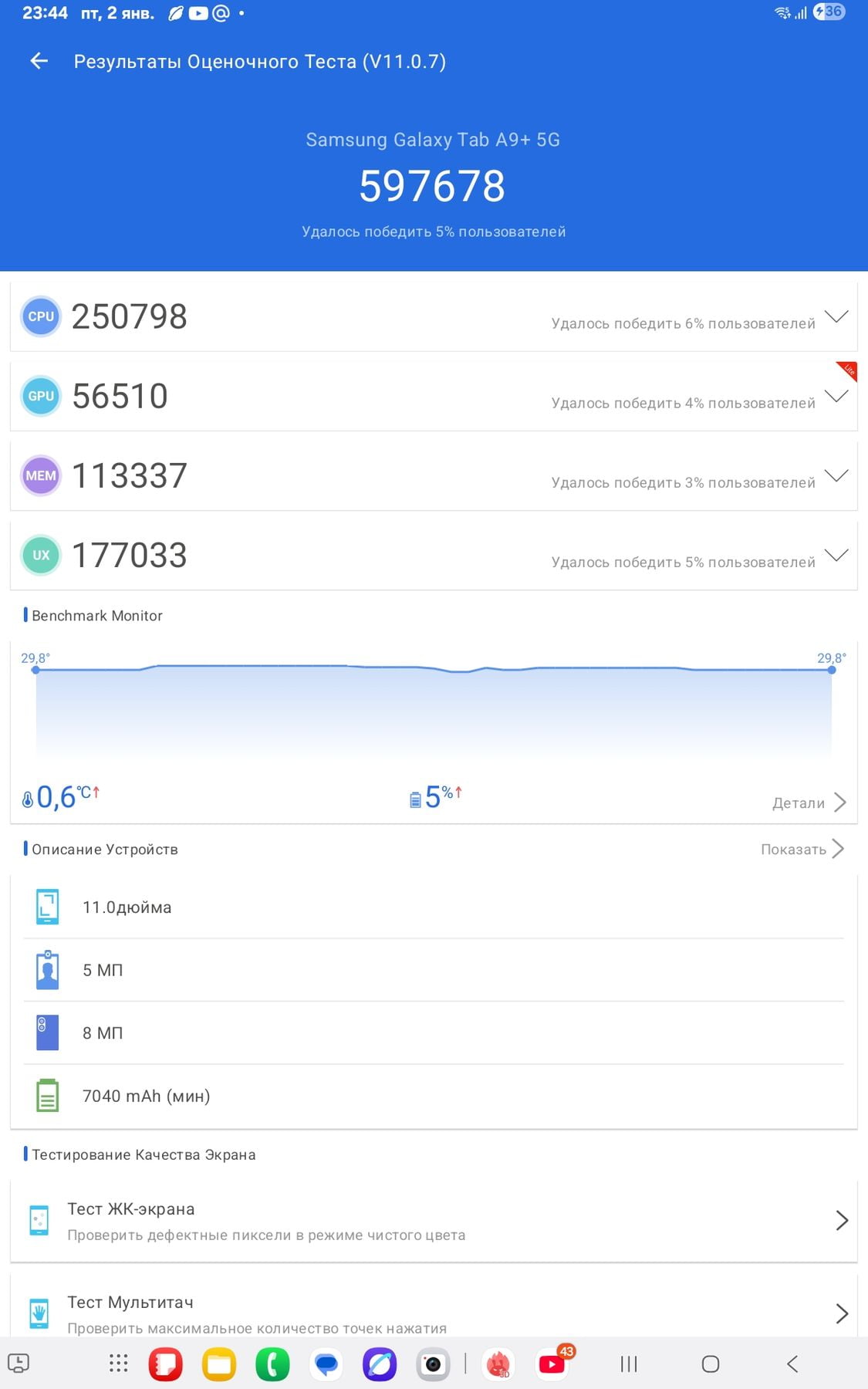Tap the Samsung Galaxy Tab A9+ 5G name
Image resolution: width=868 pixels, height=1389 pixels.
(x=433, y=140)
